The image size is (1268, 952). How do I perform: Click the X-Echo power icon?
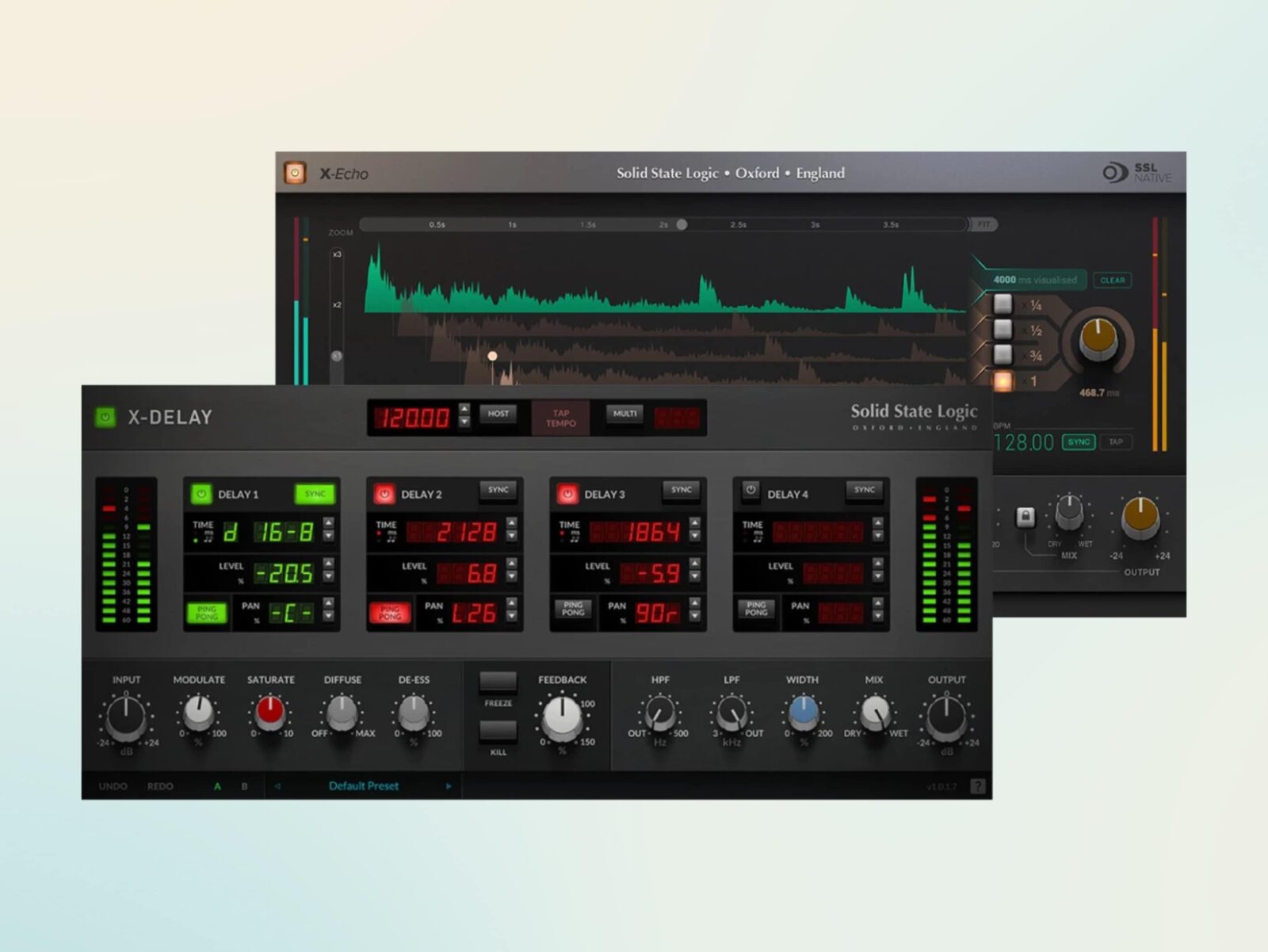pyautogui.click(x=296, y=173)
